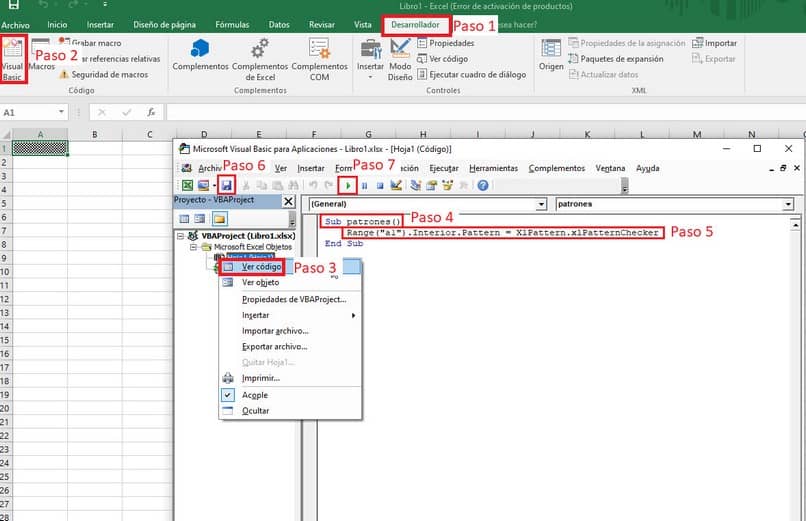Screen dimensions: 806x521
Task: Switch to the Inicio ribbon tab
Action: 57,25
